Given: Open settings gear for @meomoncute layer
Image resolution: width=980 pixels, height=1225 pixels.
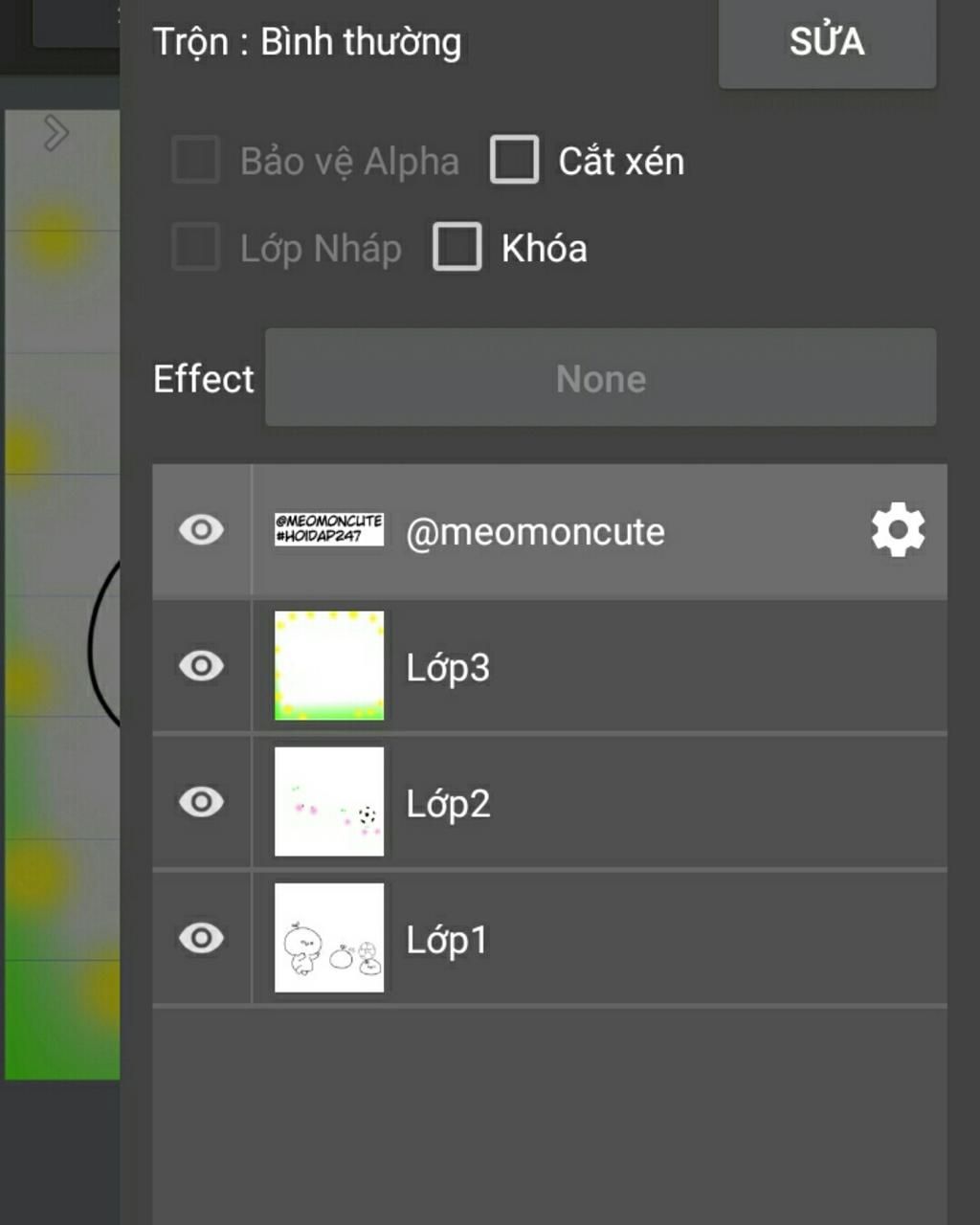Looking at the screenshot, I should 898,531.
